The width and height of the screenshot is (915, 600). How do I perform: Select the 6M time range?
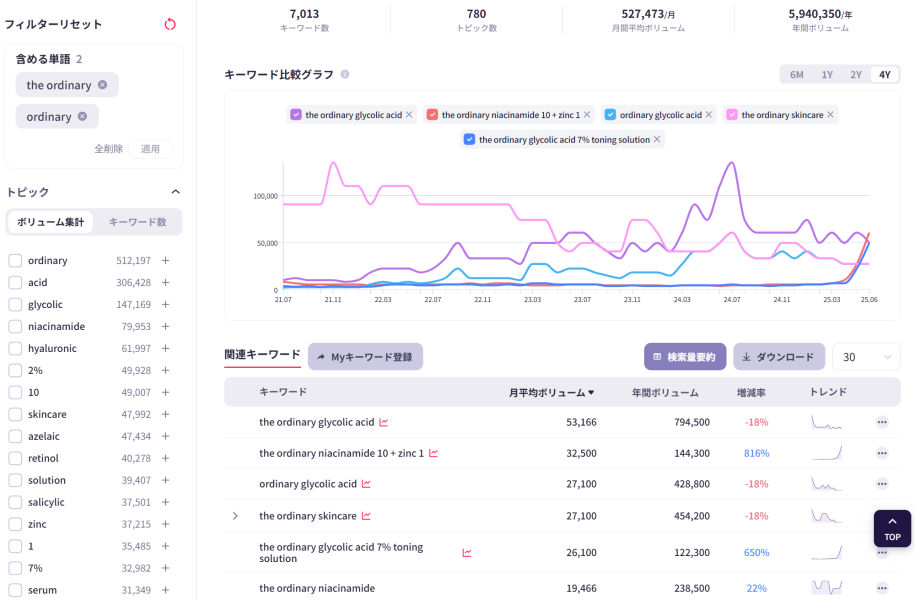click(x=797, y=74)
